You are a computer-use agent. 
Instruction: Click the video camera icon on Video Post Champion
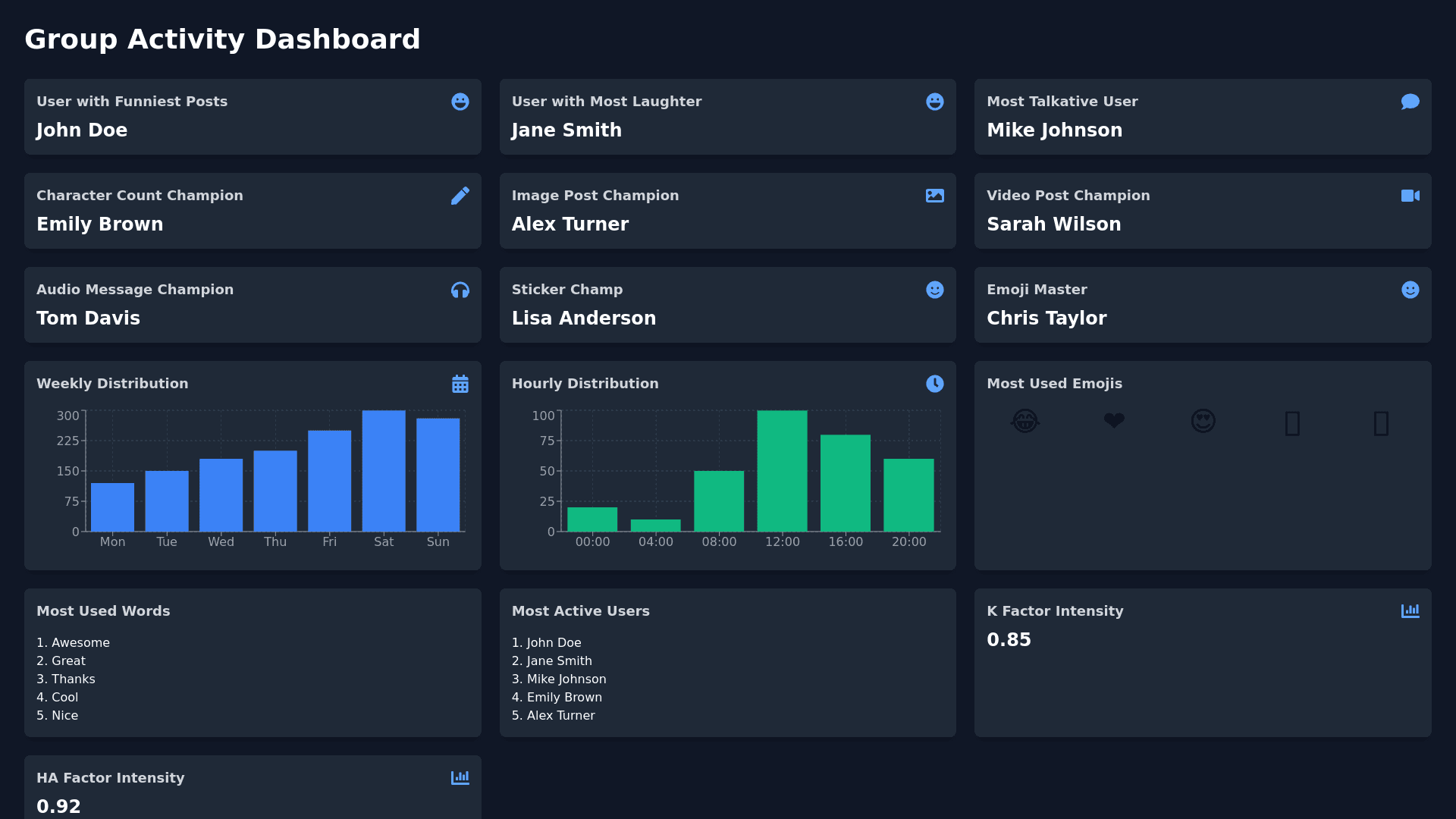click(x=1410, y=196)
